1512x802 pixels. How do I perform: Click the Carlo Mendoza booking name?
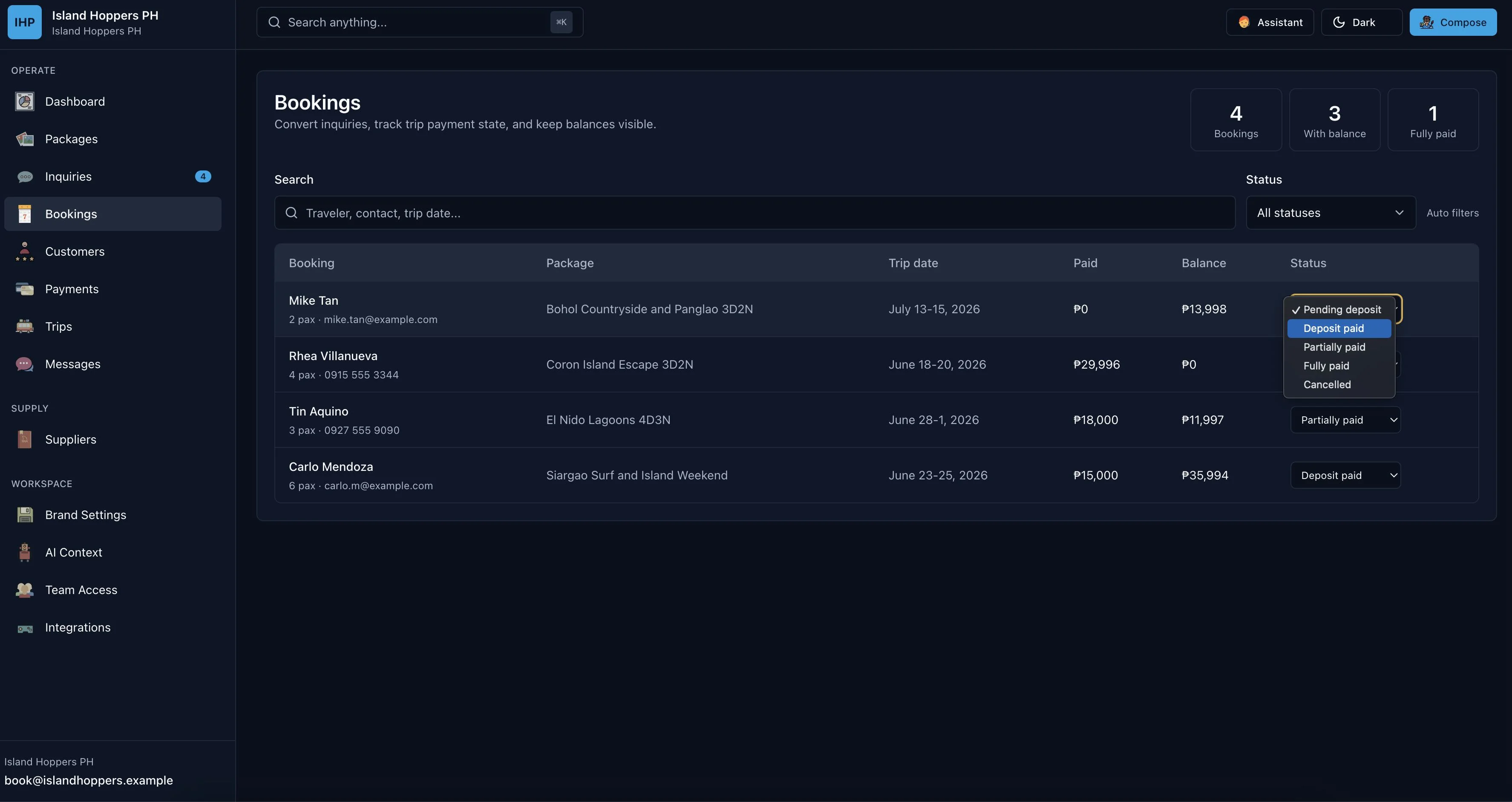tap(331, 467)
